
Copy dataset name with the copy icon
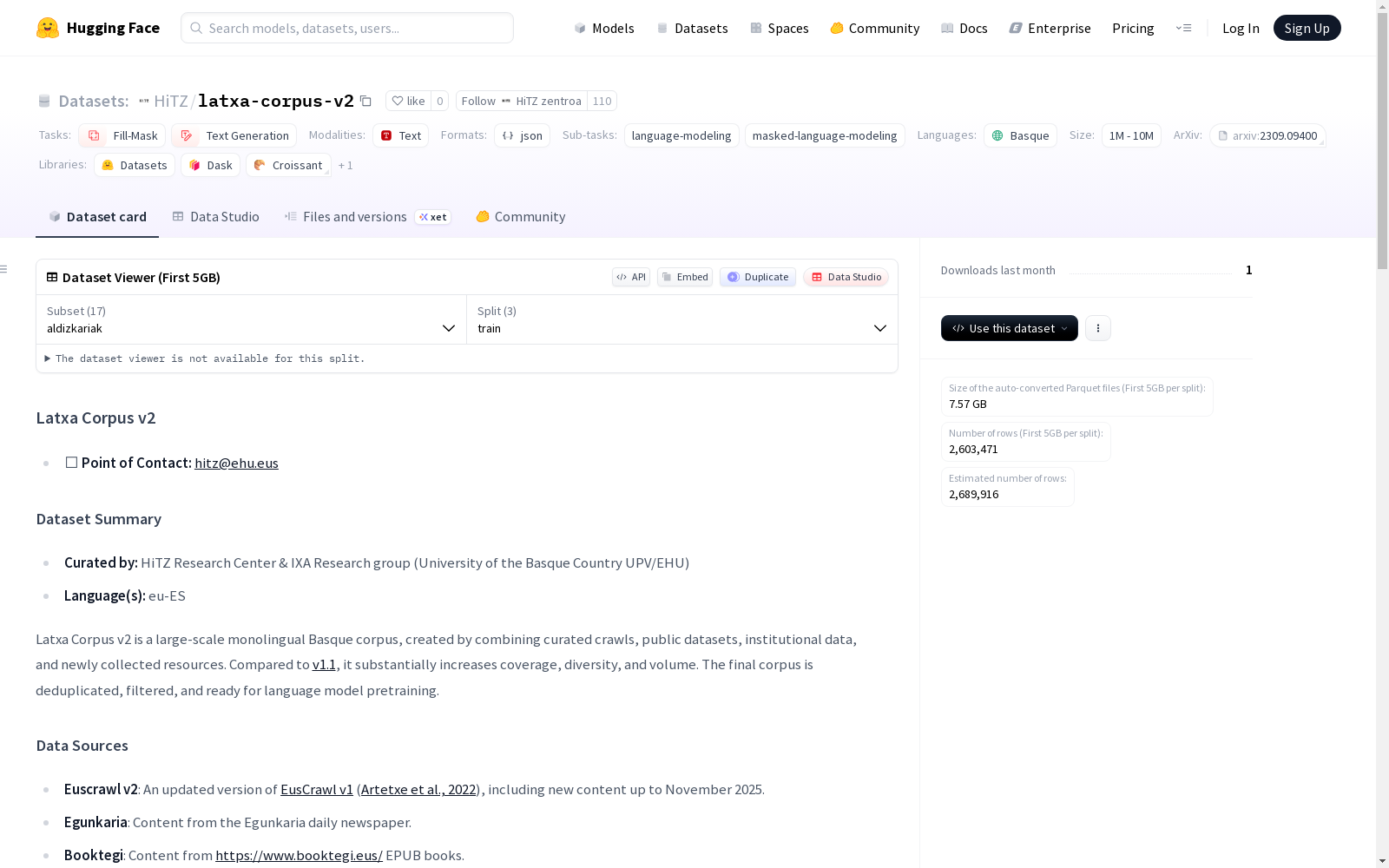(x=366, y=101)
